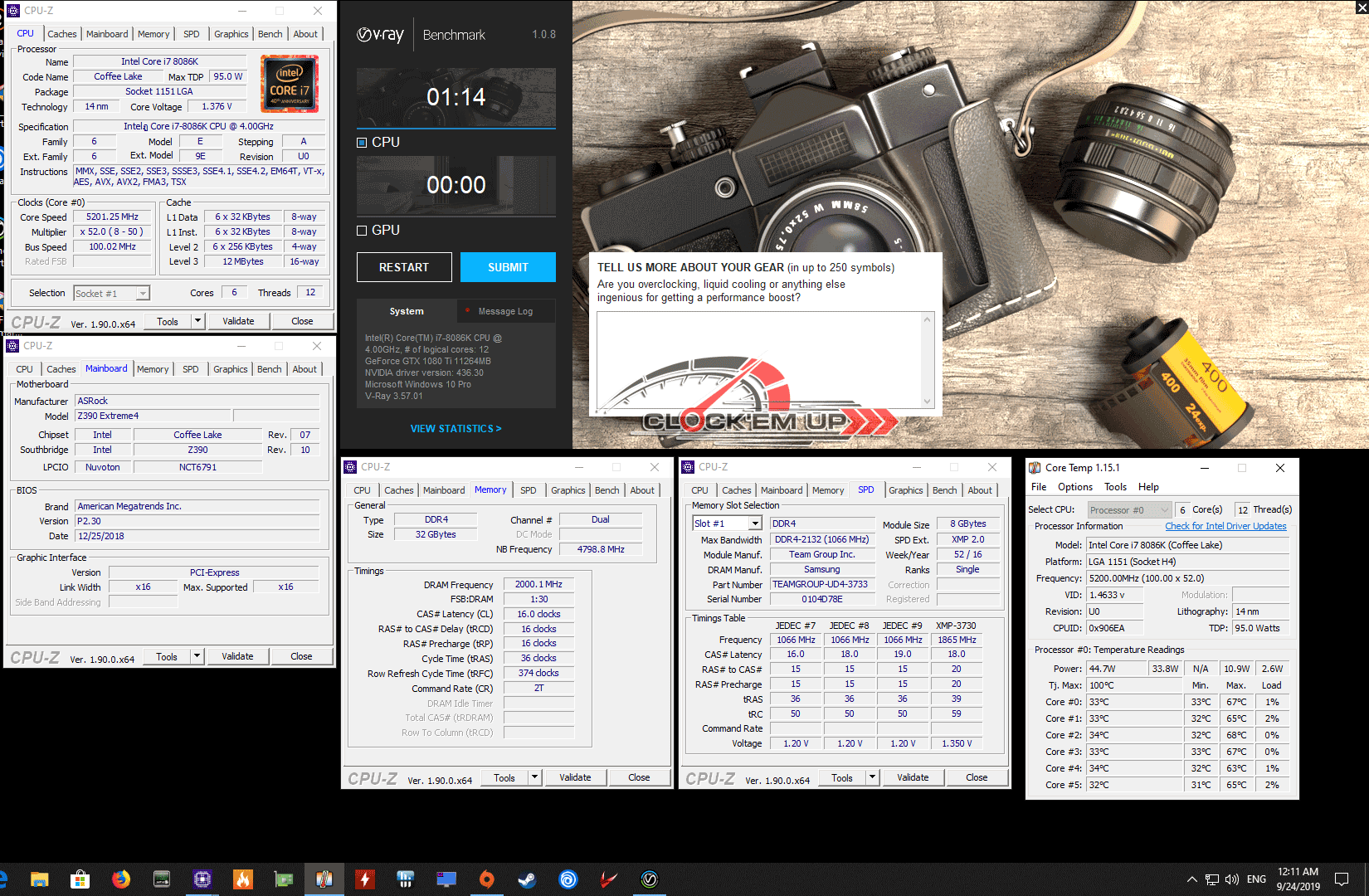Viewport: 1369px width, 896px height.
Task: Click inside the gear description text box
Action: [x=759, y=358]
